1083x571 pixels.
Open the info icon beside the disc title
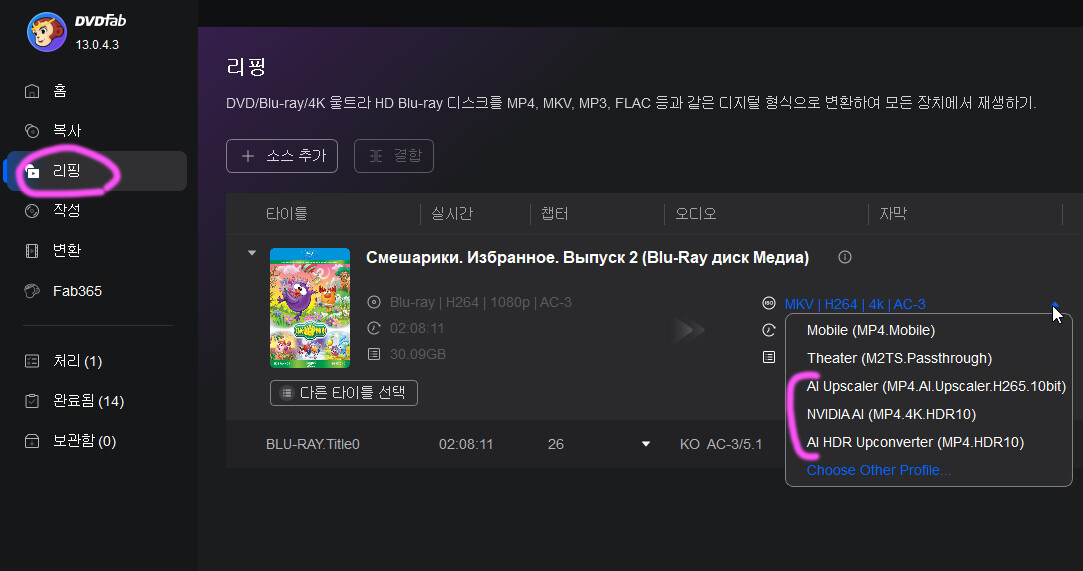[845, 257]
